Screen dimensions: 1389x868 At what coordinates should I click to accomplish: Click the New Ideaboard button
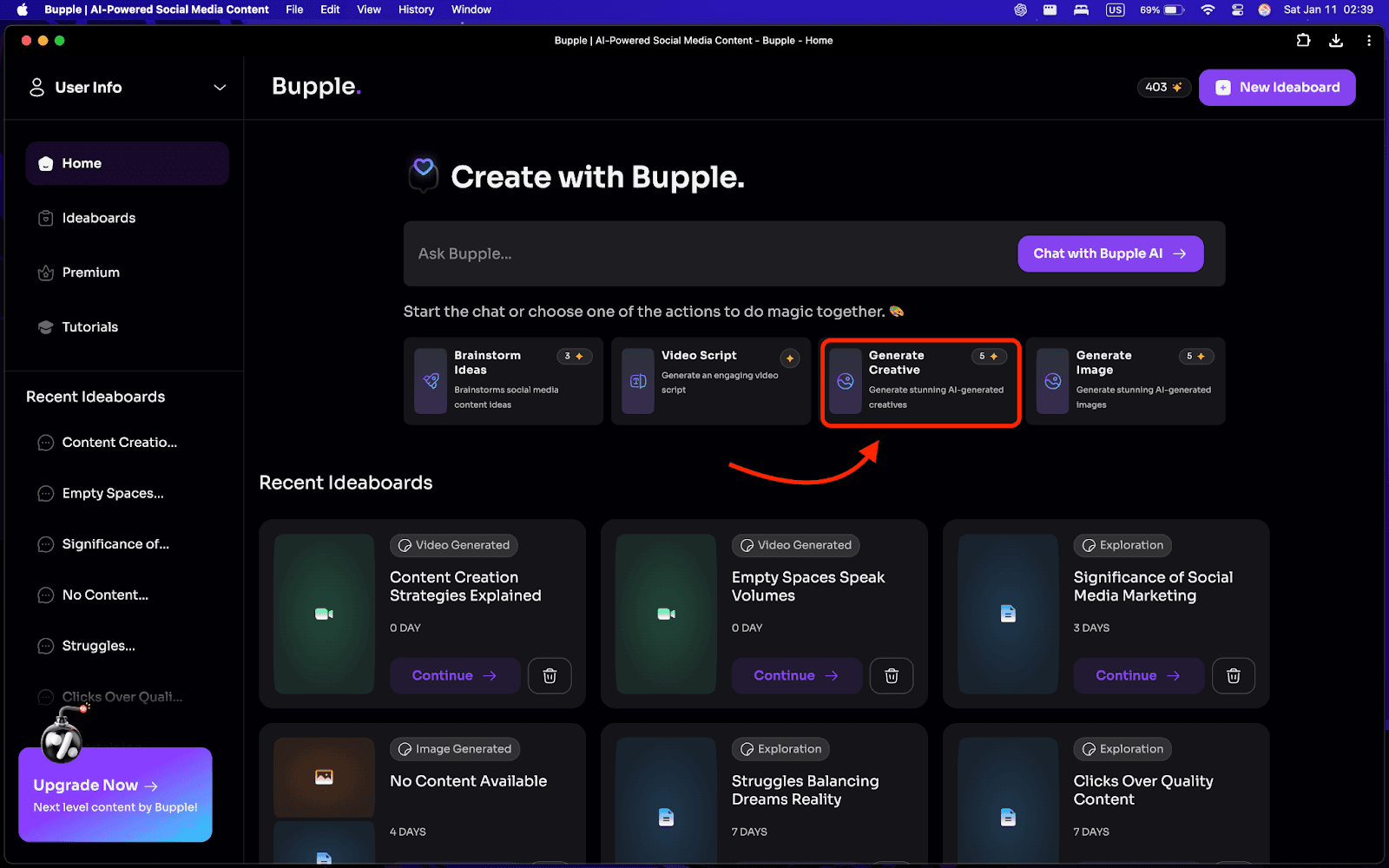coord(1277,88)
